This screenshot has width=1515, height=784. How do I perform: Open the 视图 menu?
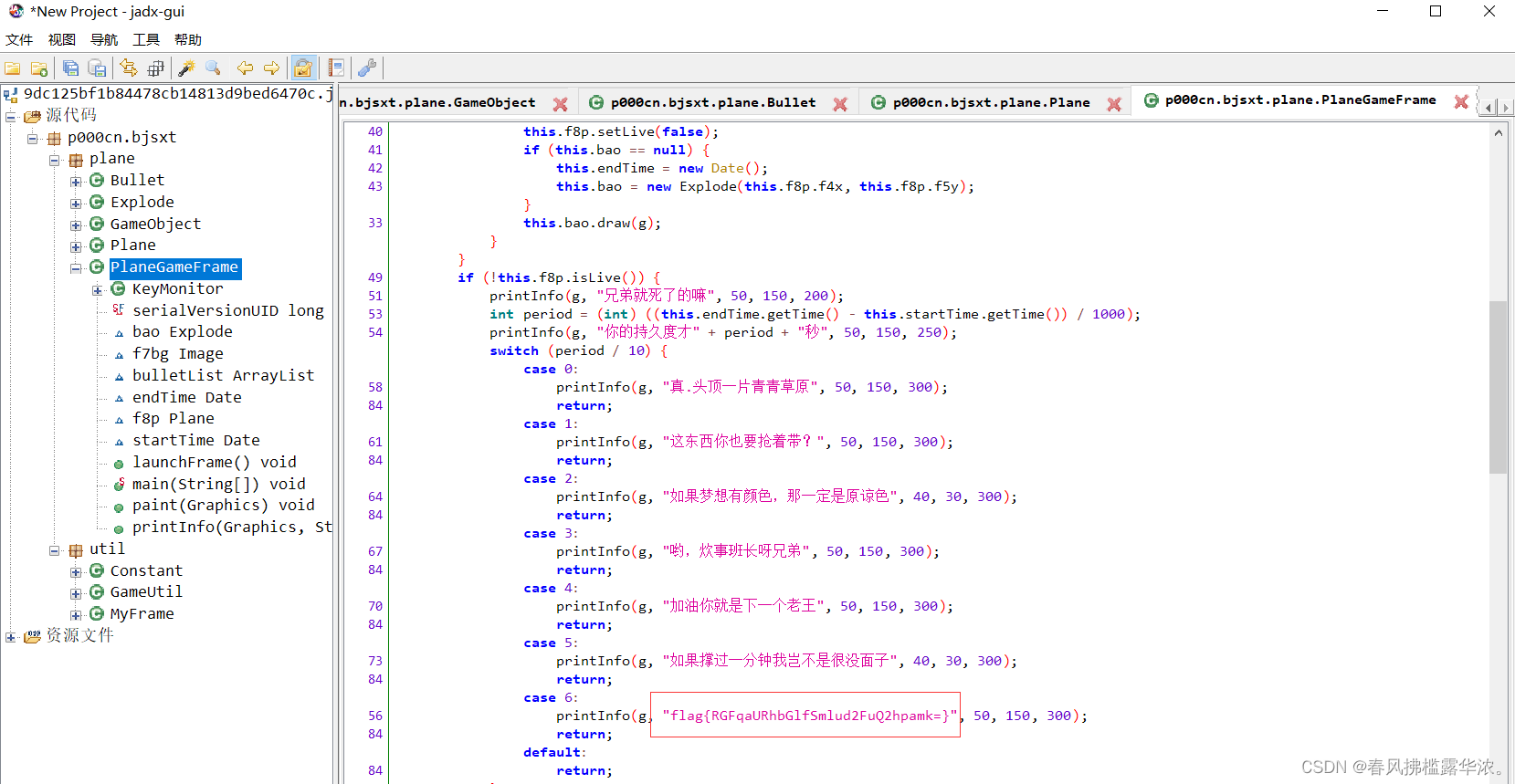coord(62,39)
